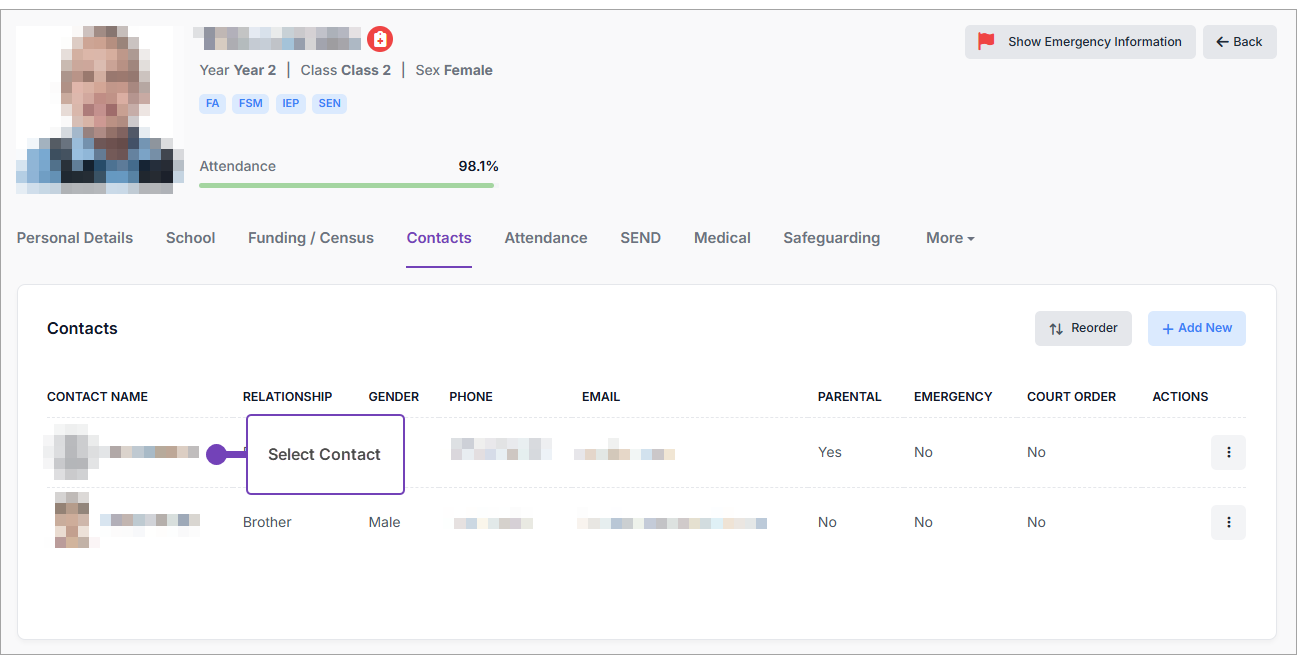The width and height of the screenshot is (1297, 655).
Task: Click the first contact's avatar
Action: point(70,452)
